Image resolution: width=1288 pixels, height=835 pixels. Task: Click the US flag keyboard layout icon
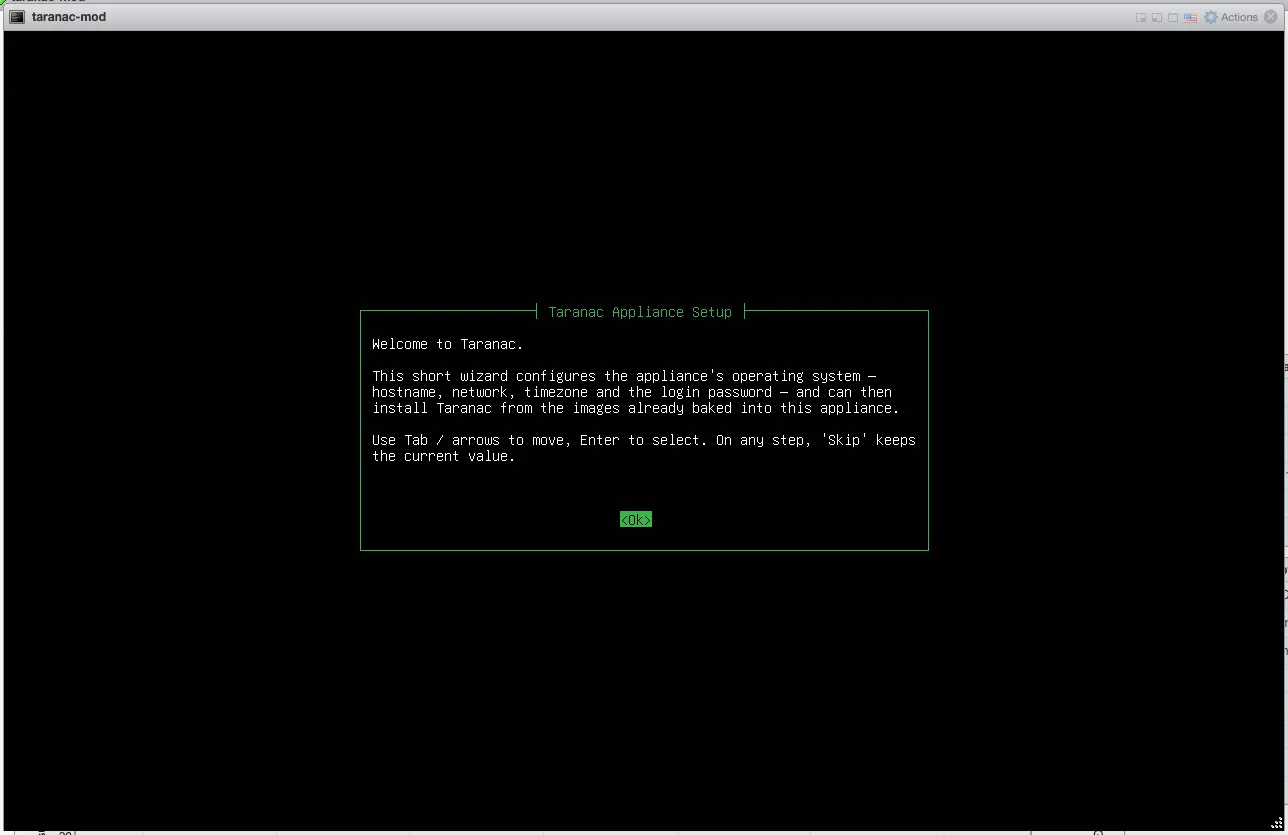pyautogui.click(x=1190, y=18)
